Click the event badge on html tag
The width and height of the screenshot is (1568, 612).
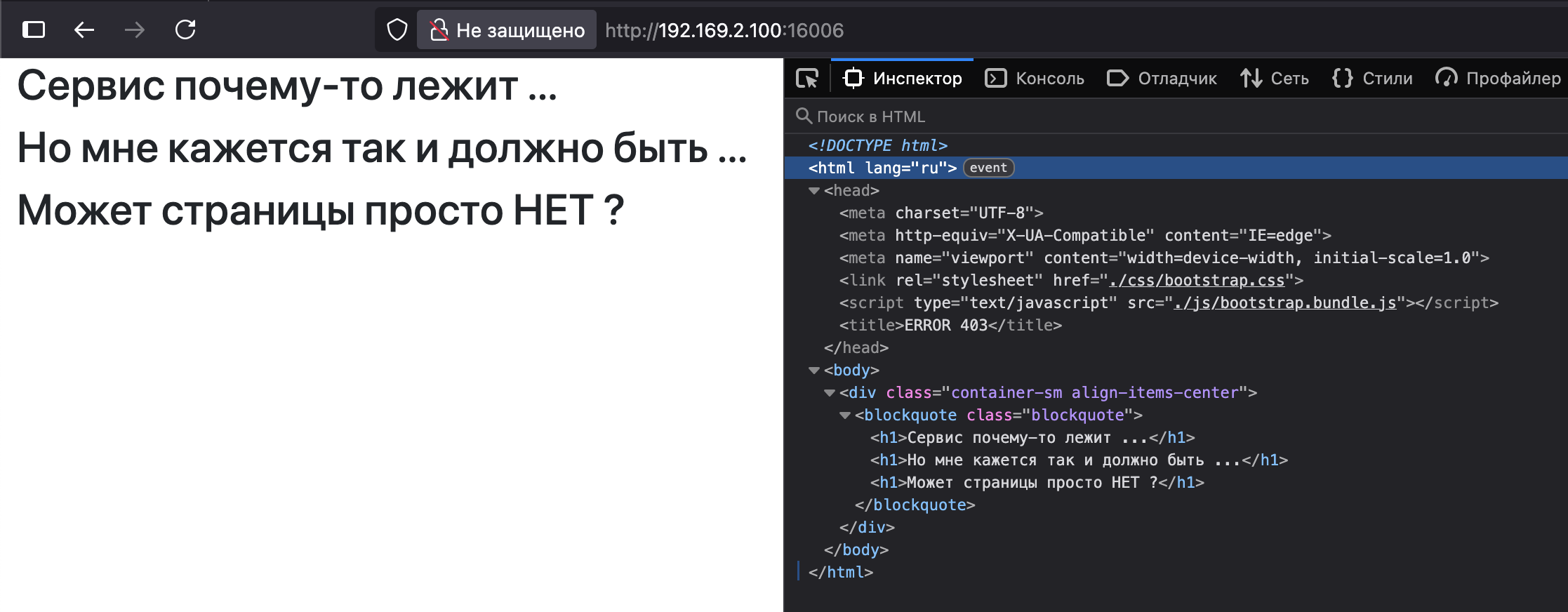[x=988, y=168]
